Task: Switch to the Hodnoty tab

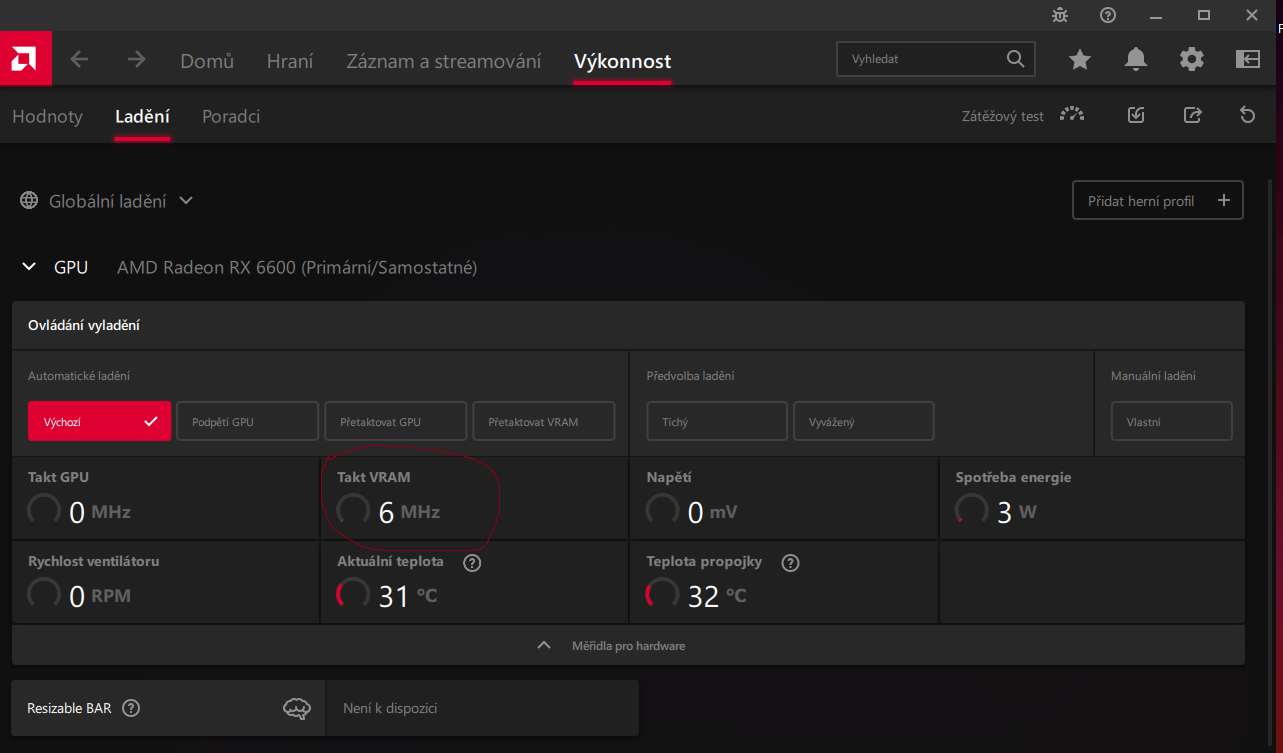Action: [47, 116]
